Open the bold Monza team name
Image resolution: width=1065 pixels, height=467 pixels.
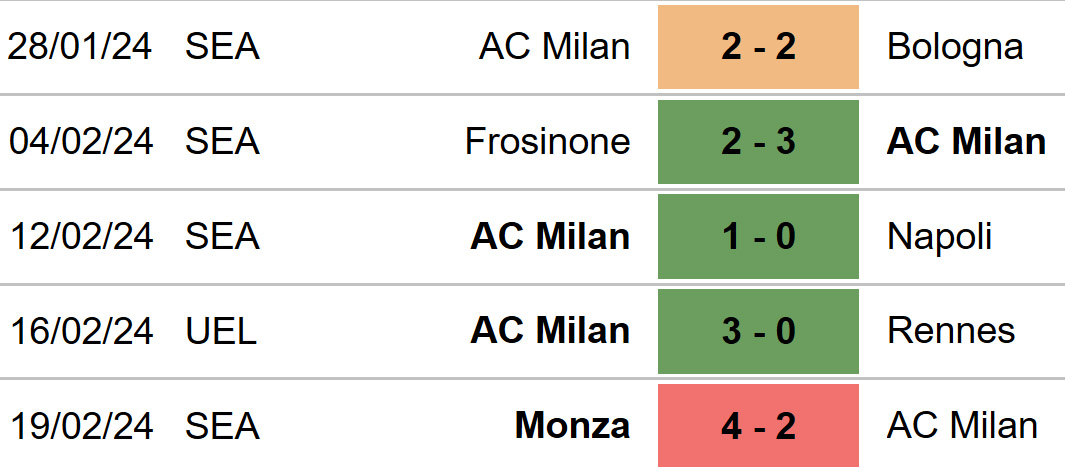[572, 426]
